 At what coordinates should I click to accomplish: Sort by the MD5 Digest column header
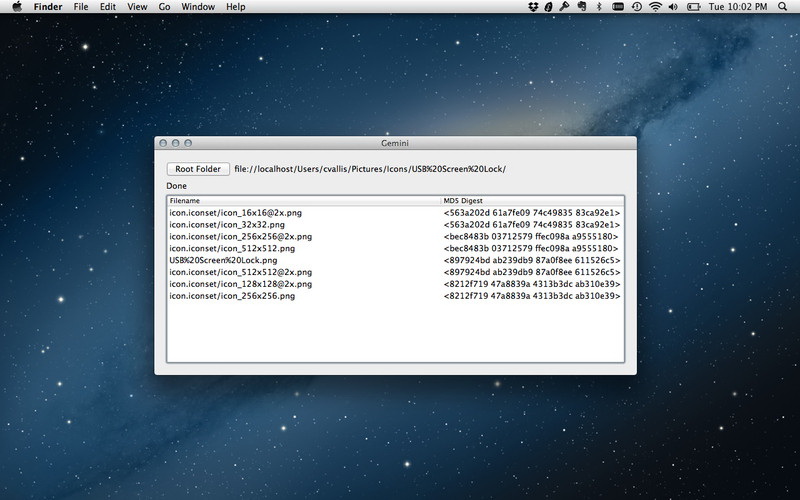[530, 201]
